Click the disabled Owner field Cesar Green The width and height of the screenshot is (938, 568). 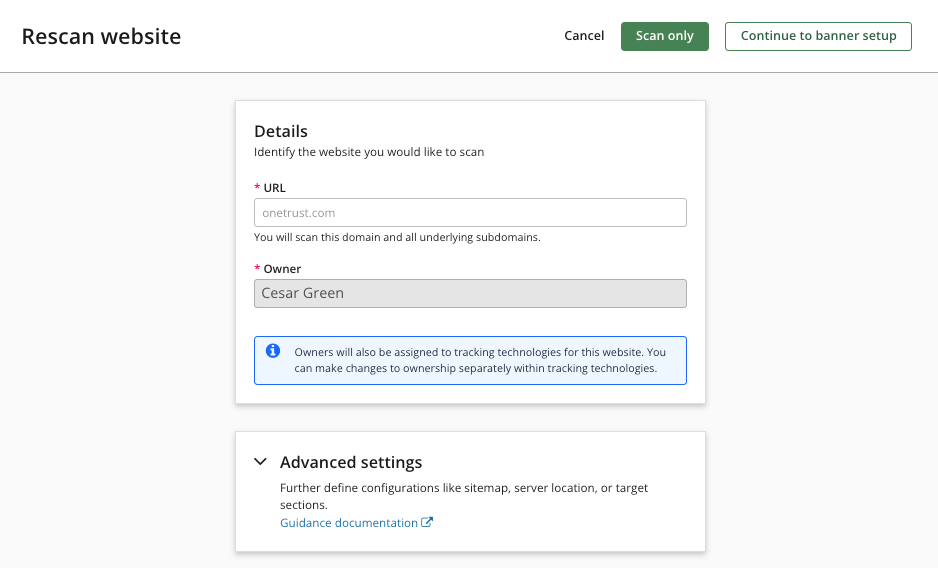pos(470,293)
